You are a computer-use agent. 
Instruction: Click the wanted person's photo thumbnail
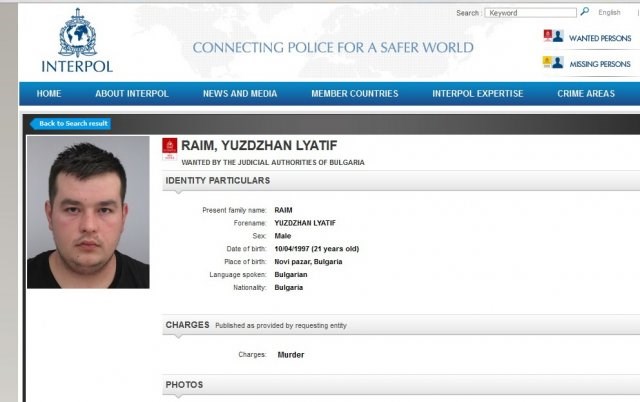click(88, 212)
